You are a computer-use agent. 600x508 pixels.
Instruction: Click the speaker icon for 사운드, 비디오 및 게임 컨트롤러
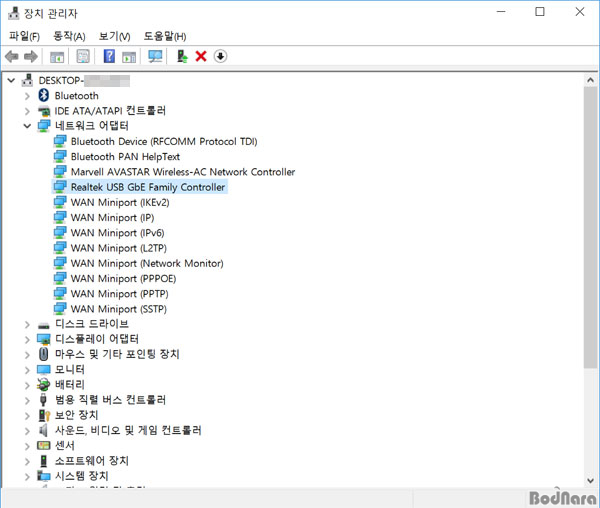pos(43,430)
